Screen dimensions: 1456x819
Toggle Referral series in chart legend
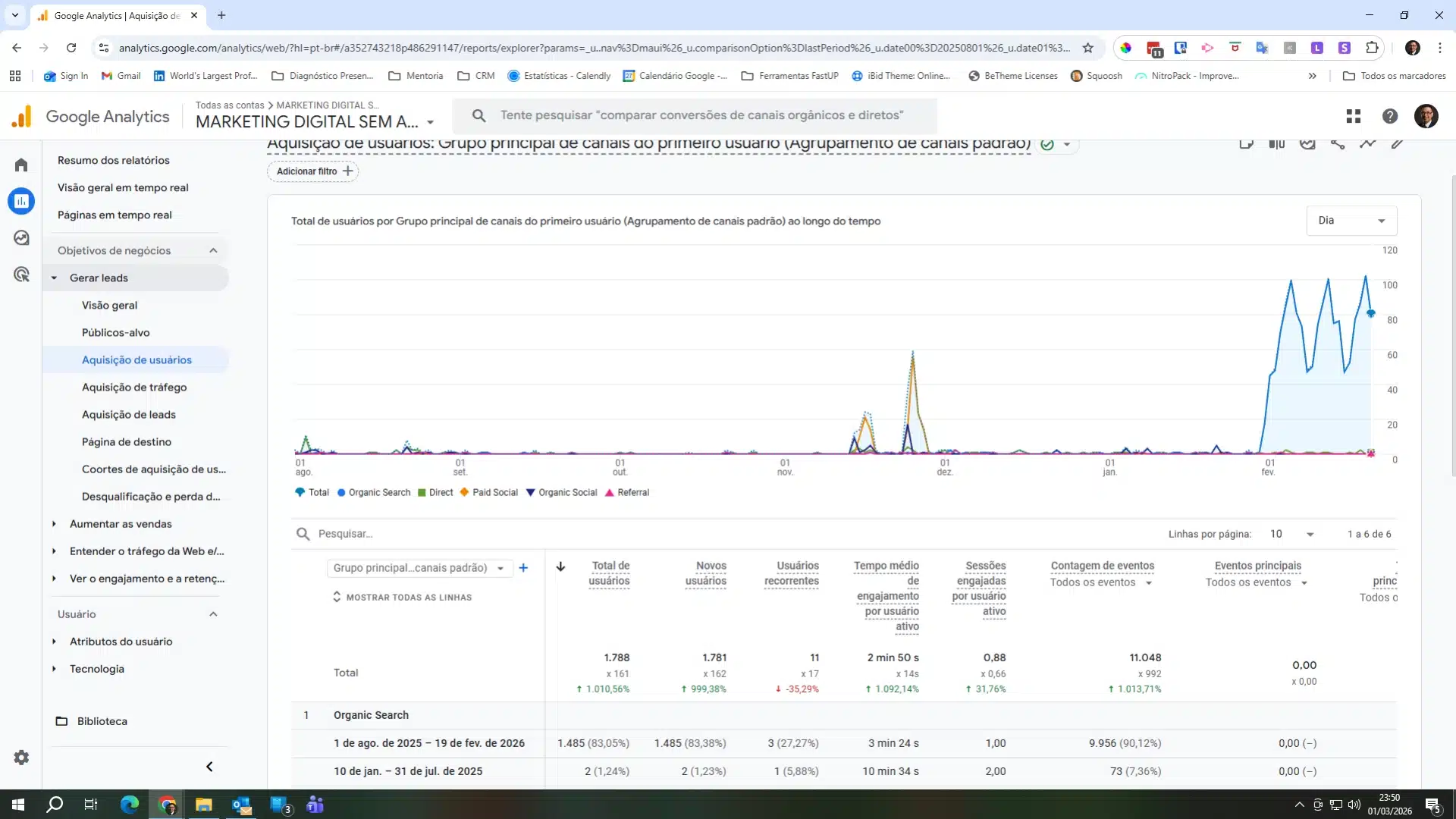point(627,493)
